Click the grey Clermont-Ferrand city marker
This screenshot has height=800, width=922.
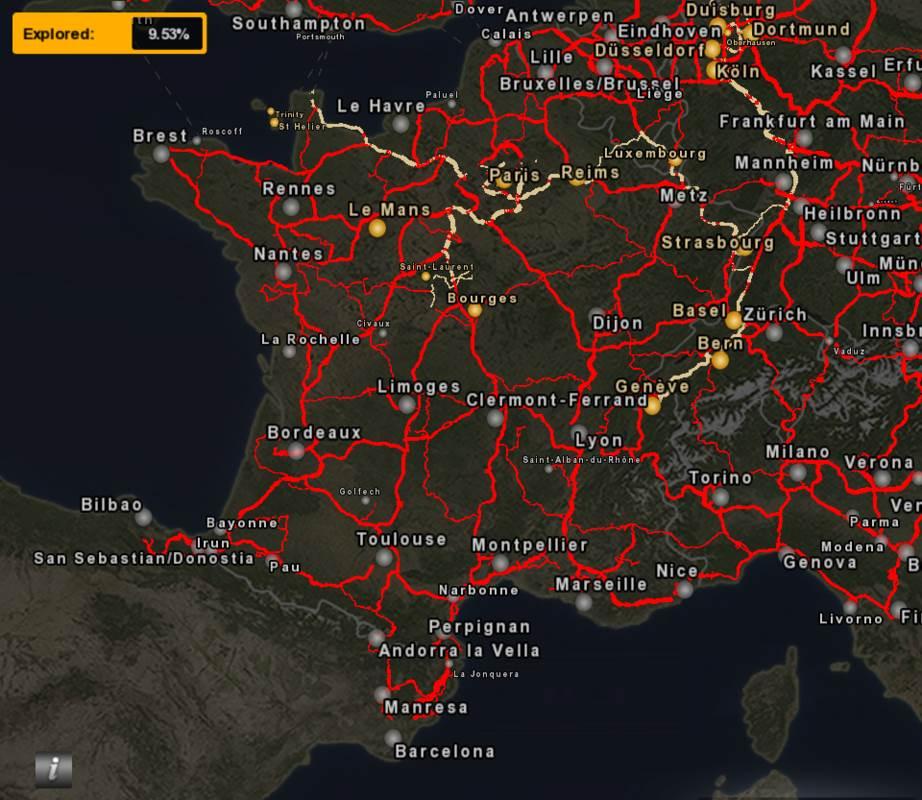click(496, 418)
